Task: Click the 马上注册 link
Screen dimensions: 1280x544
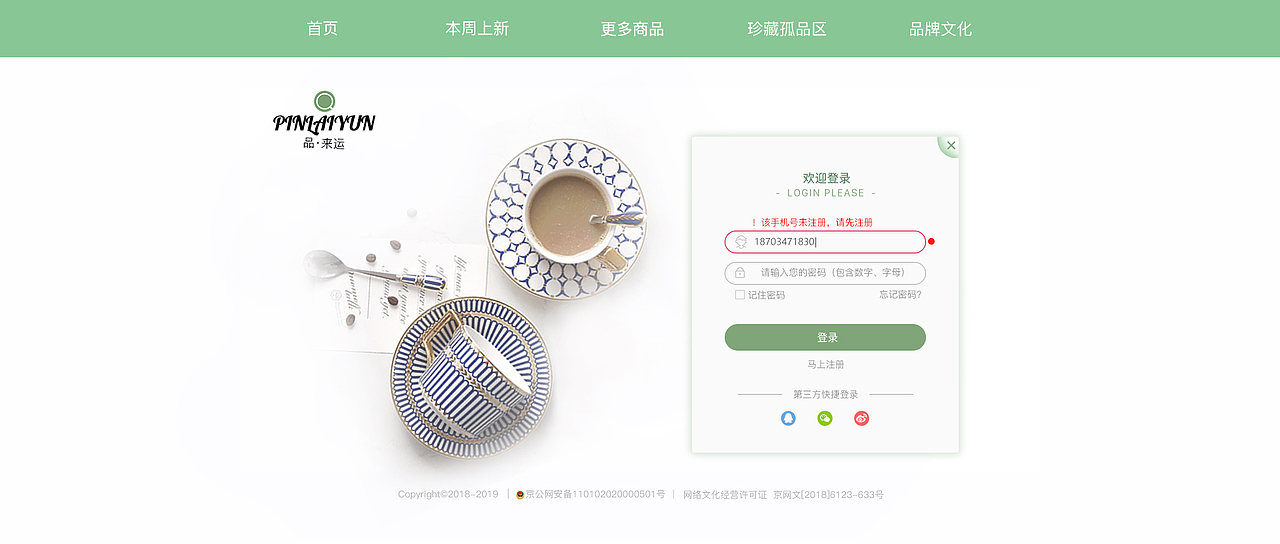Action: 826,365
